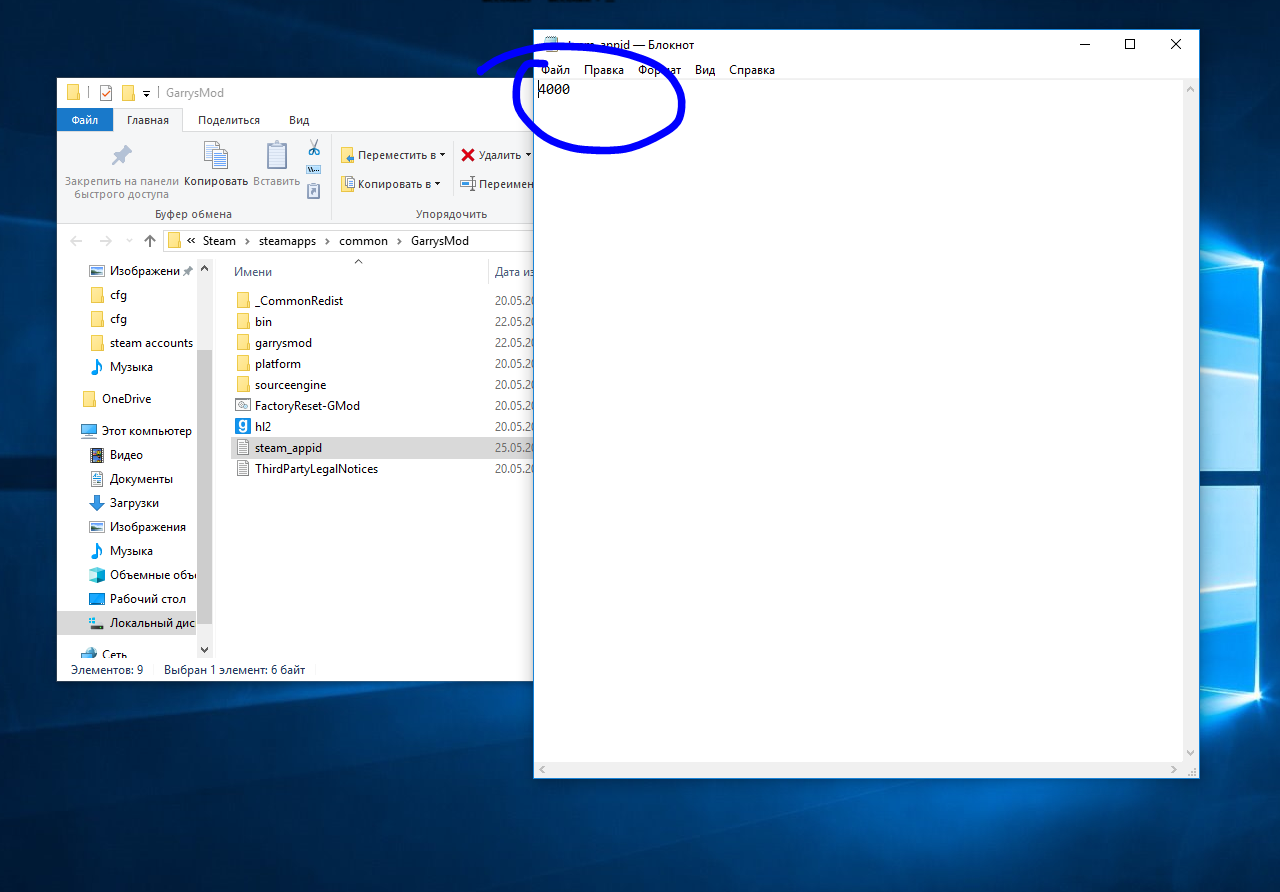Select the FactoryReset-GMod file icon

pyautogui.click(x=242, y=406)
